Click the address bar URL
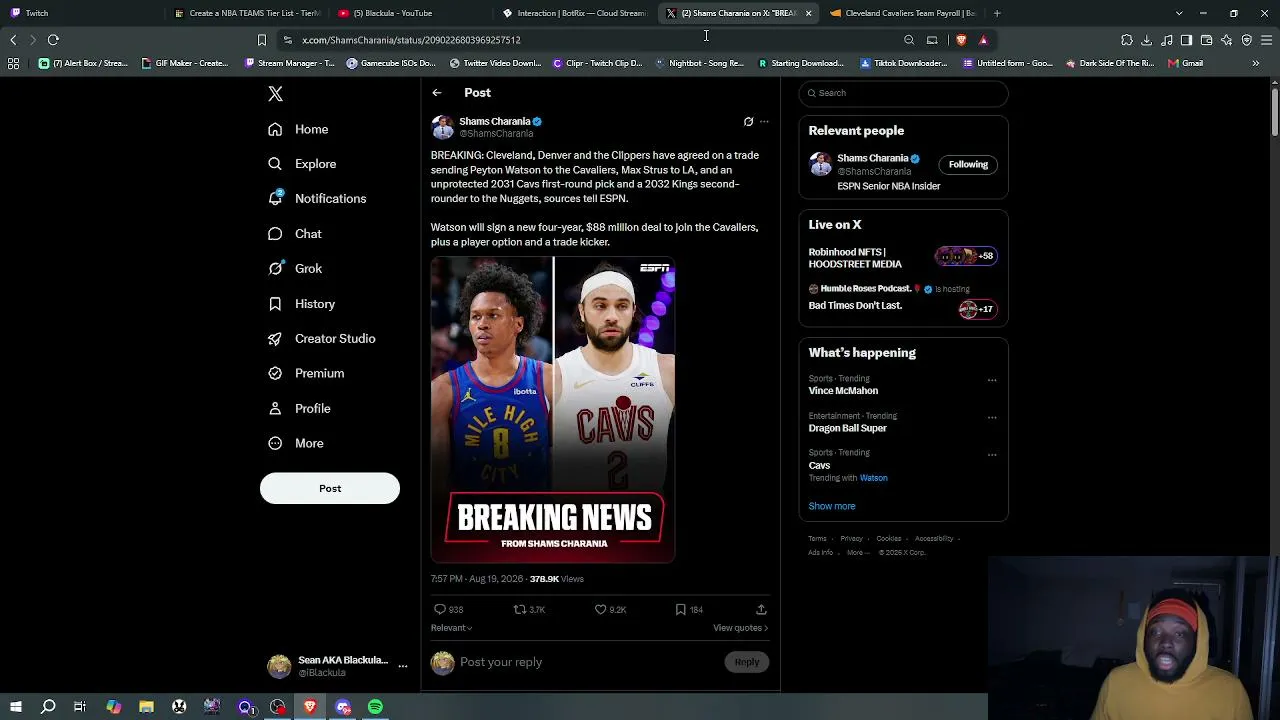Viewport: 1280px width, 720px height. [411, 40]
